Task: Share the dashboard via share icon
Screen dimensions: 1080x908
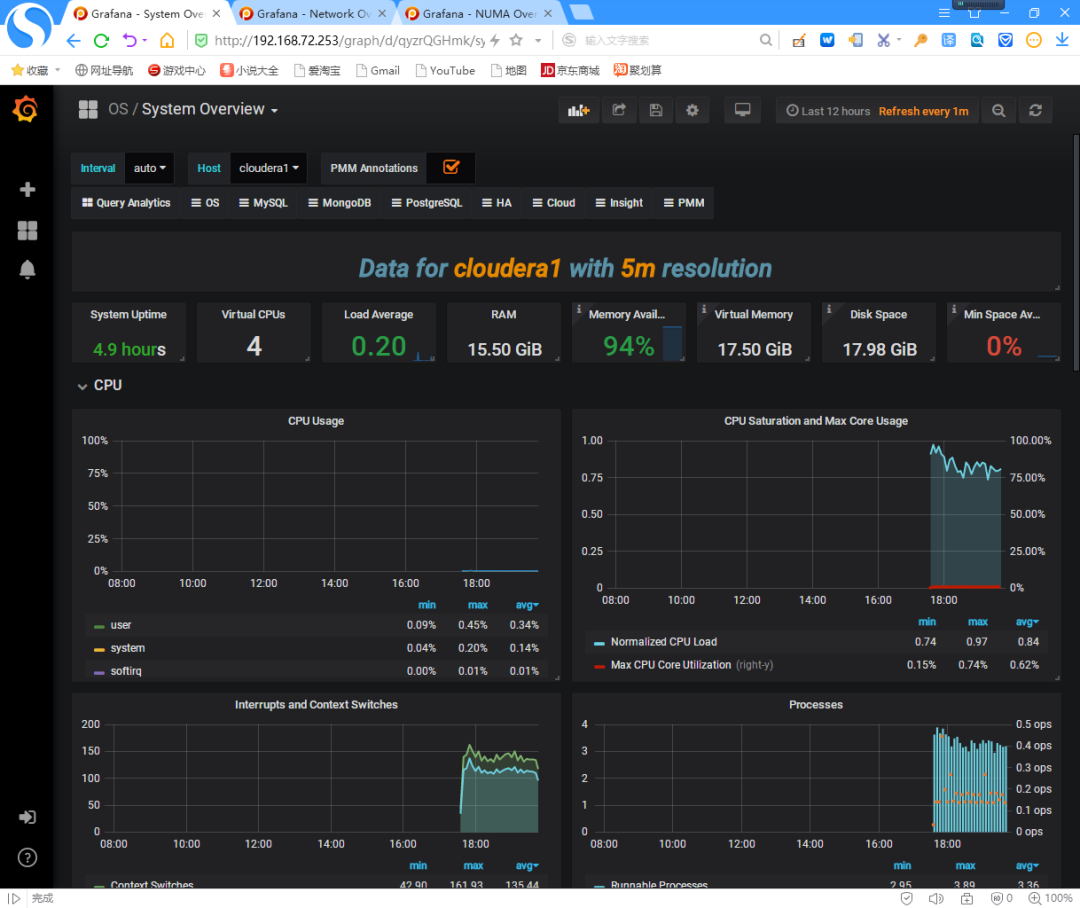Action: point(619,110)
